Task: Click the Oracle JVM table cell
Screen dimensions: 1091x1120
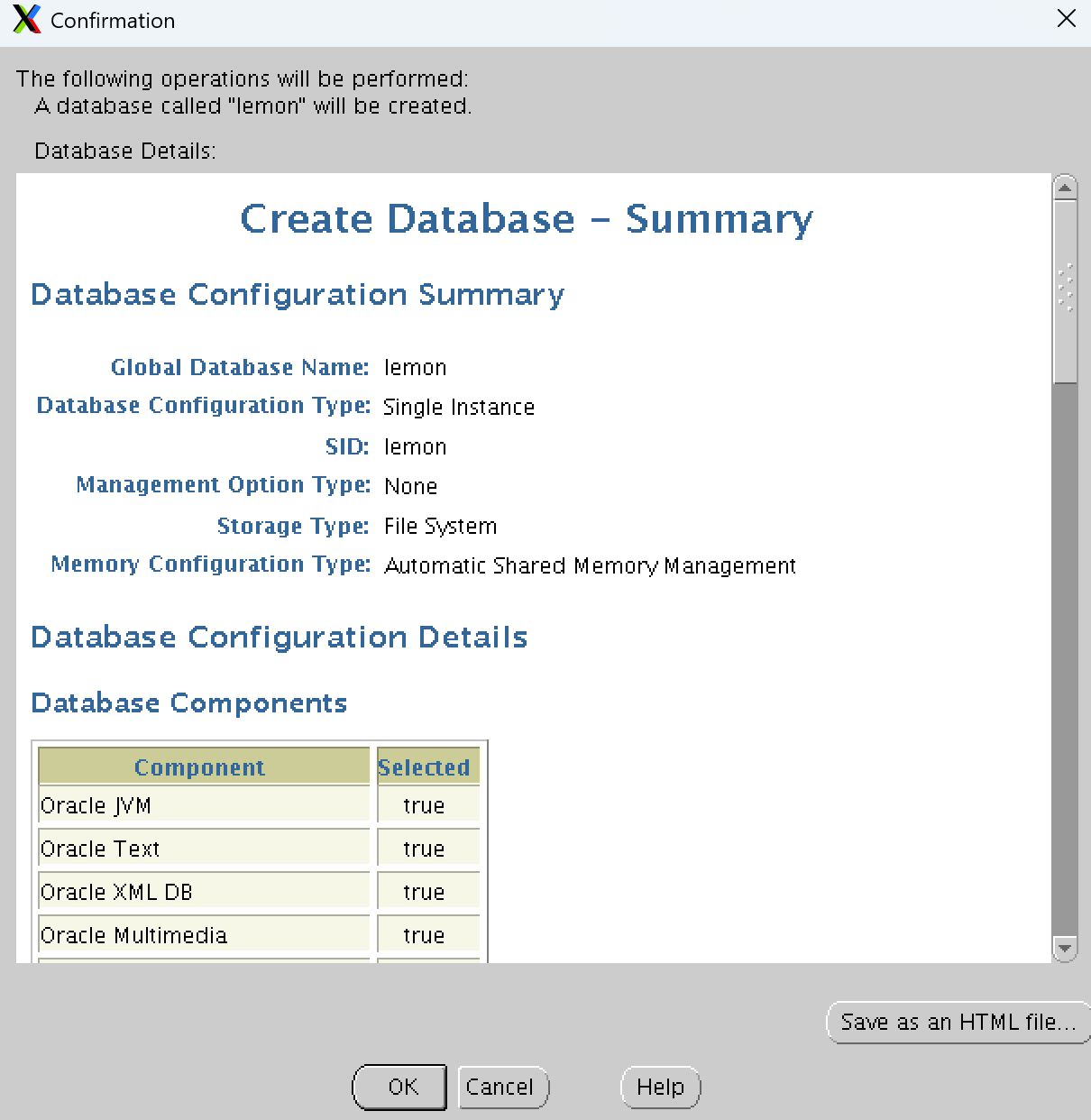Action: [x=204, y=805]
